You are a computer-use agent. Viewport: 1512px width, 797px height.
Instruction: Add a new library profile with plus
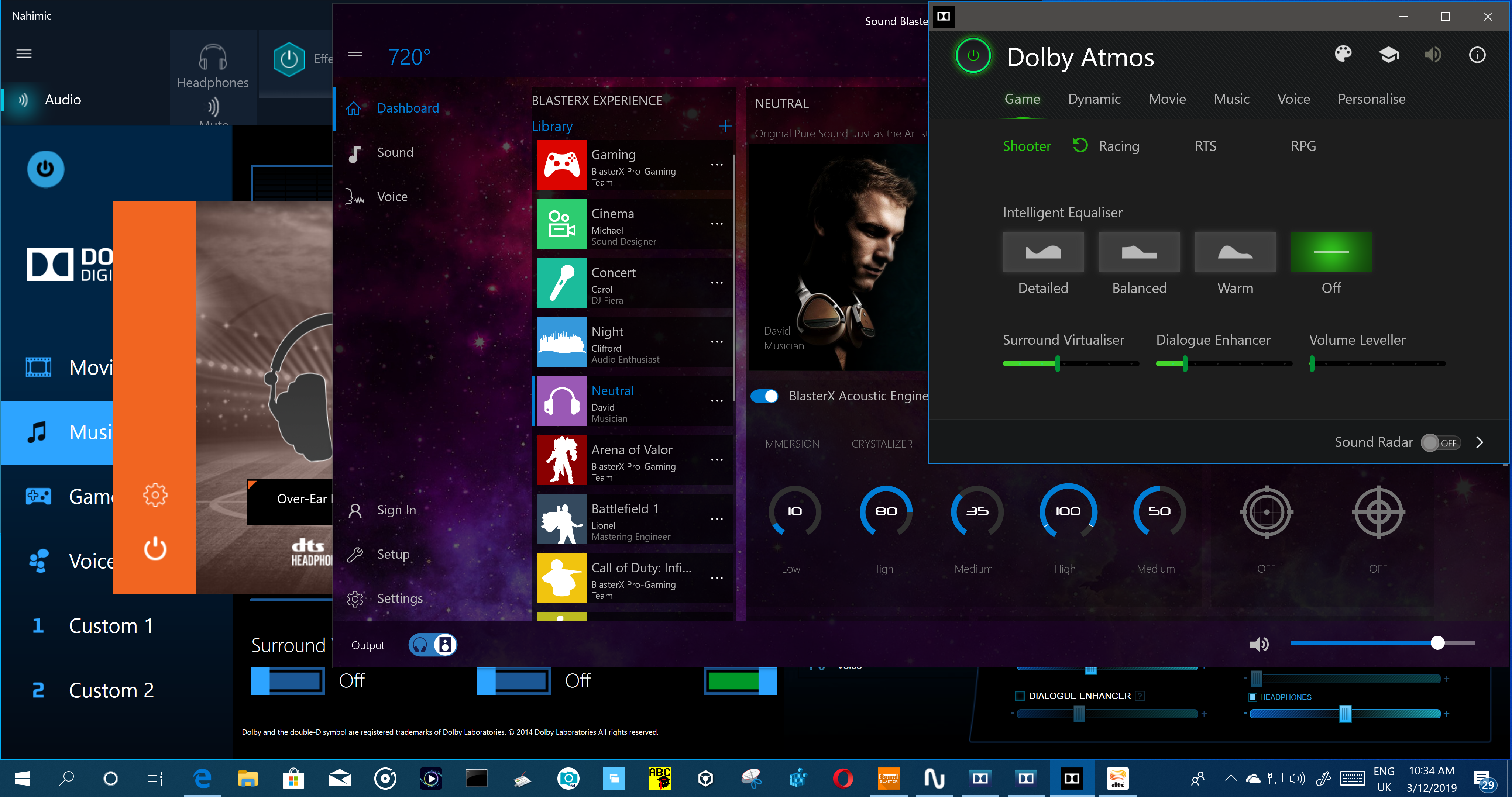click(725, 126)
